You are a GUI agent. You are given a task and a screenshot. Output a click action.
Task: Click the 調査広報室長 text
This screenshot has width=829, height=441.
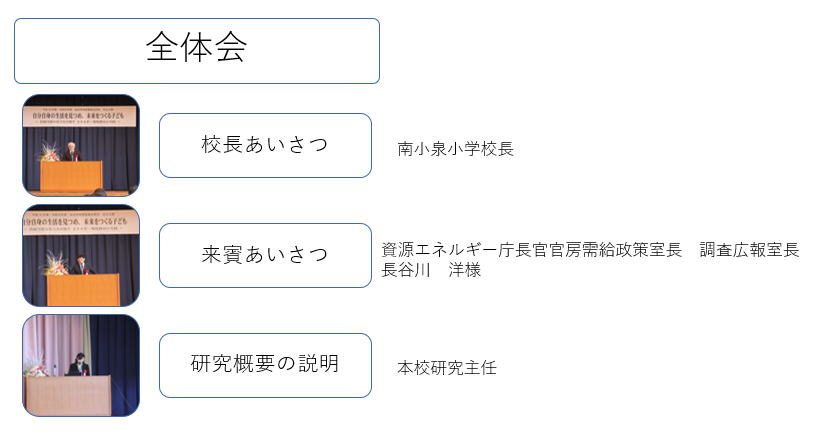749,250
